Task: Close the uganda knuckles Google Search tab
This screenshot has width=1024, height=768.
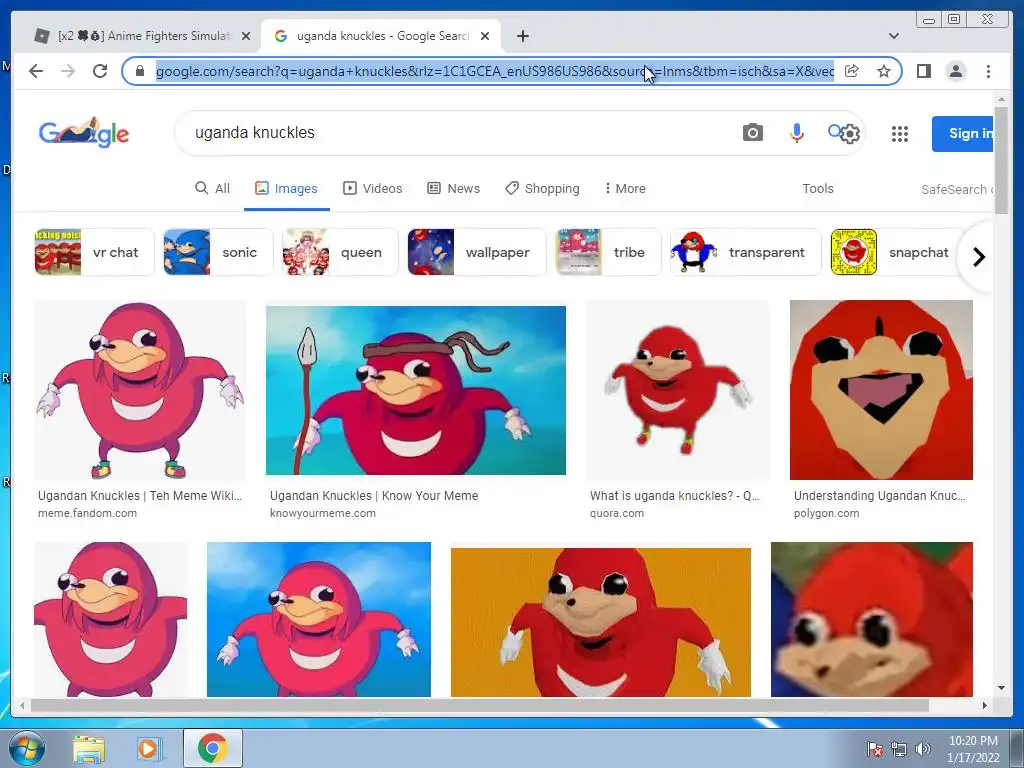Action: tap(485, 36)
